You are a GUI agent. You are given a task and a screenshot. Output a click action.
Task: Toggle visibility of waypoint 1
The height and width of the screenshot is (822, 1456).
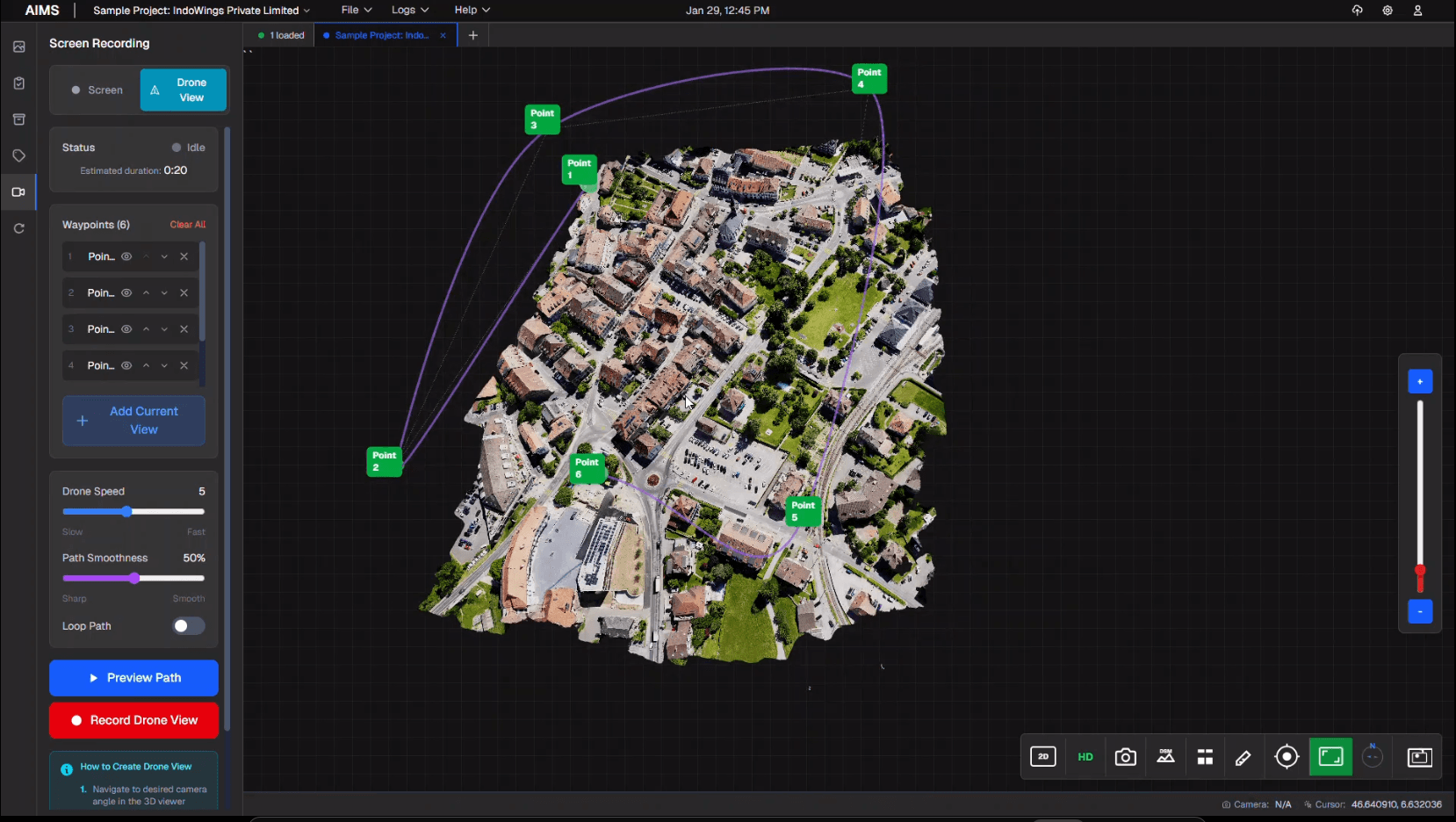coord(126,256)
